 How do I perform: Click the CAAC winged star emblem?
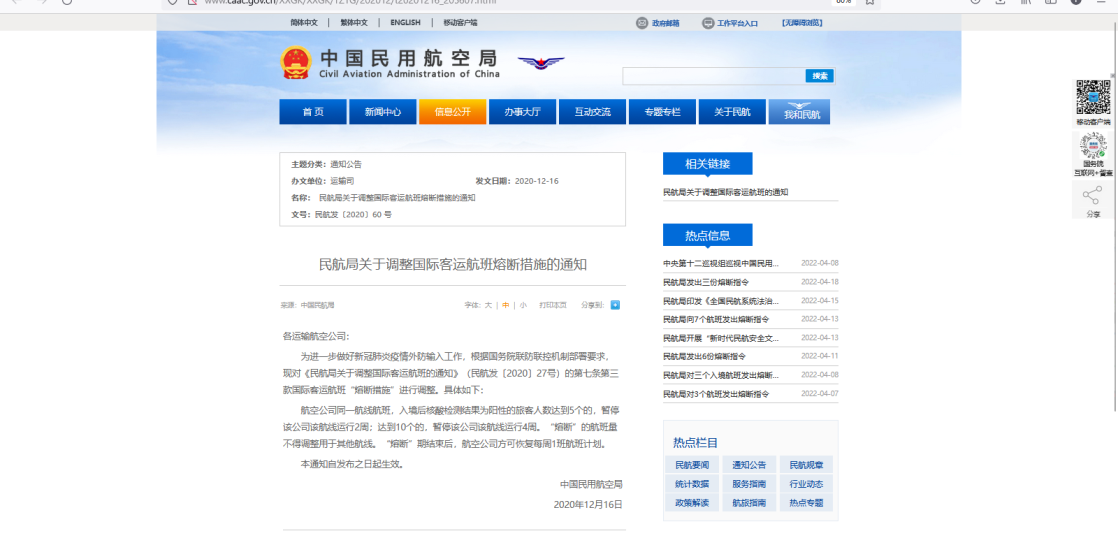tap(541, 63)
